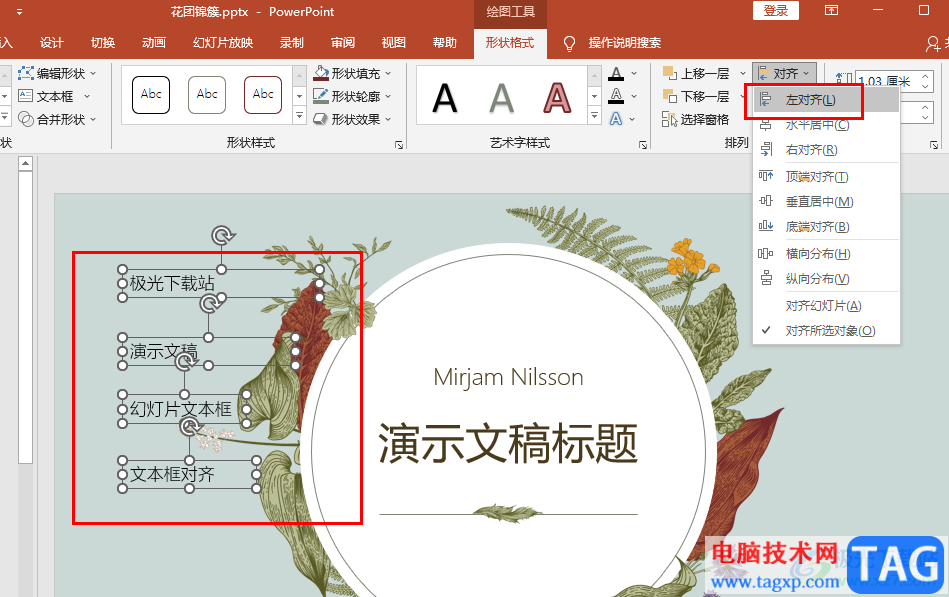
Task: Click the share person icon at ribbon right
Action: pos(933,43)
